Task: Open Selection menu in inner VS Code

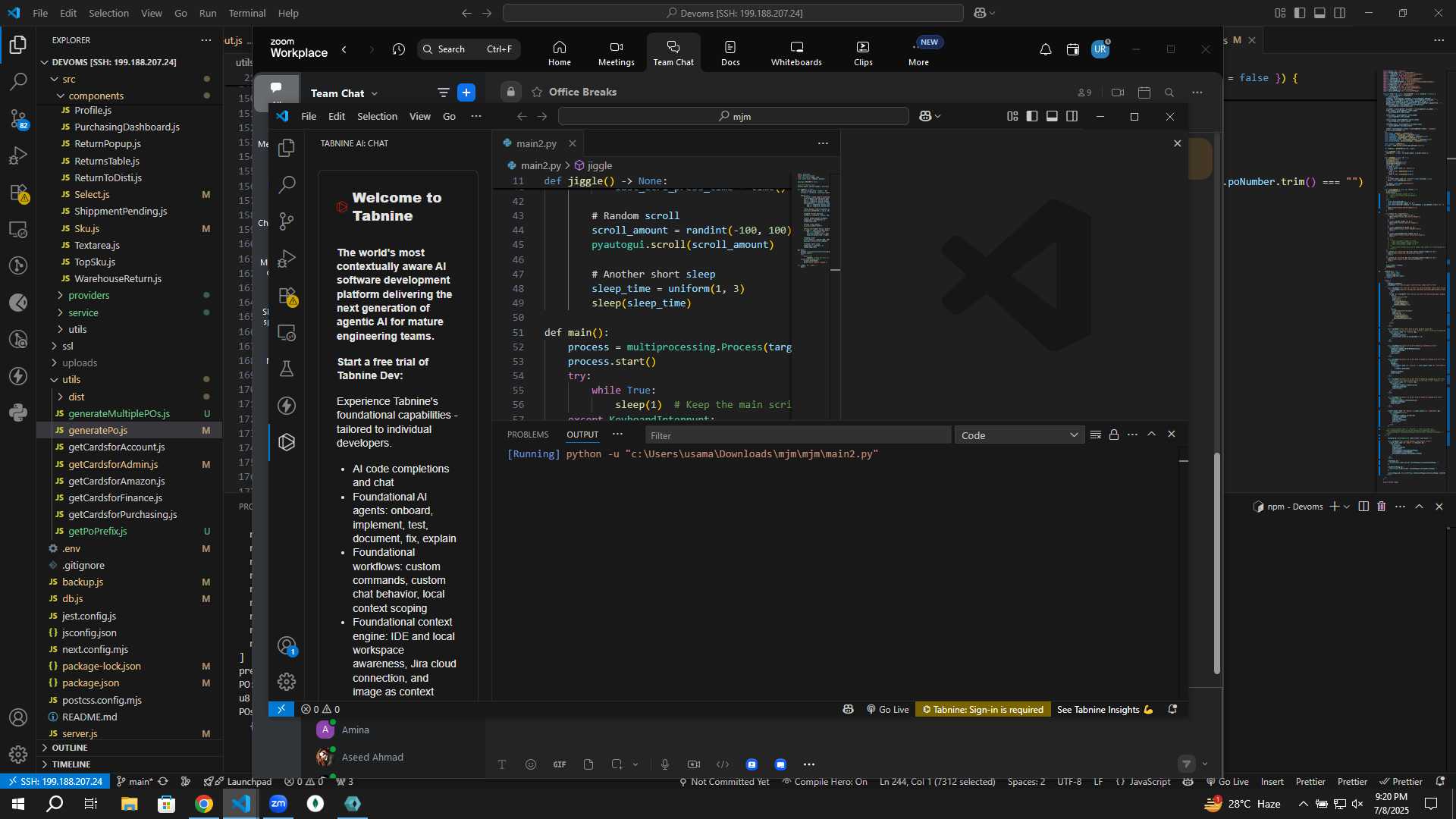Action: [x=377, y=116]
